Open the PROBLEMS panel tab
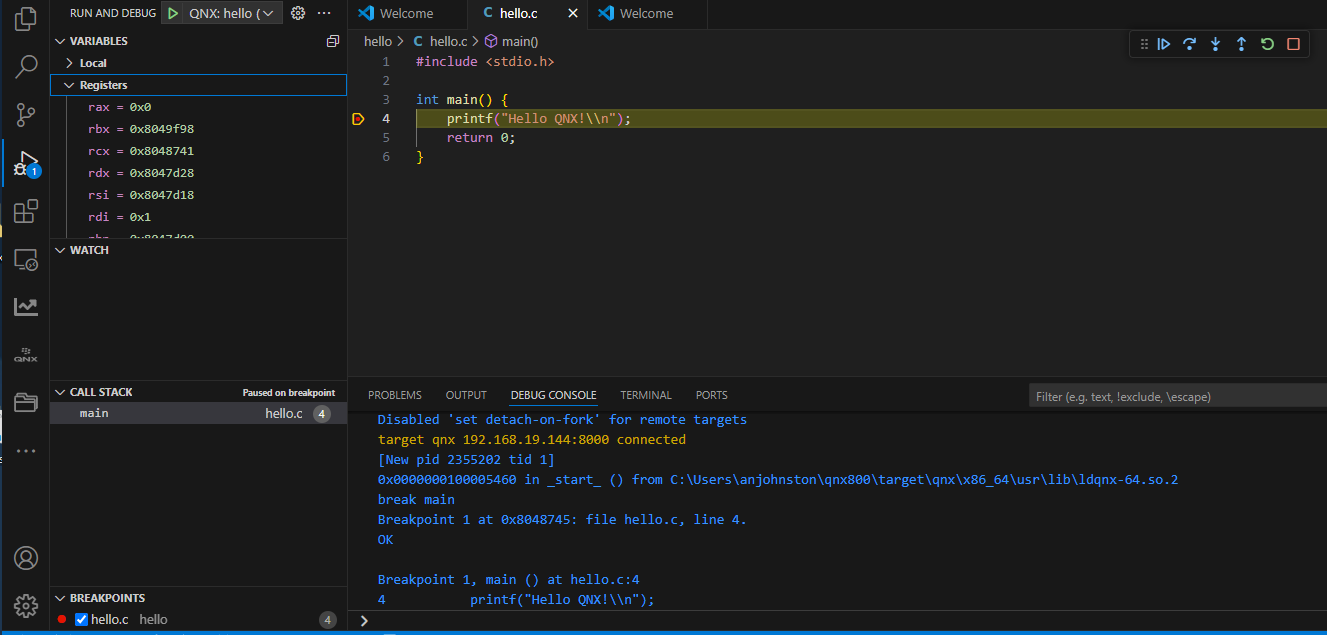The height and width of the screenshot is (635, 1327). point(395,395)
